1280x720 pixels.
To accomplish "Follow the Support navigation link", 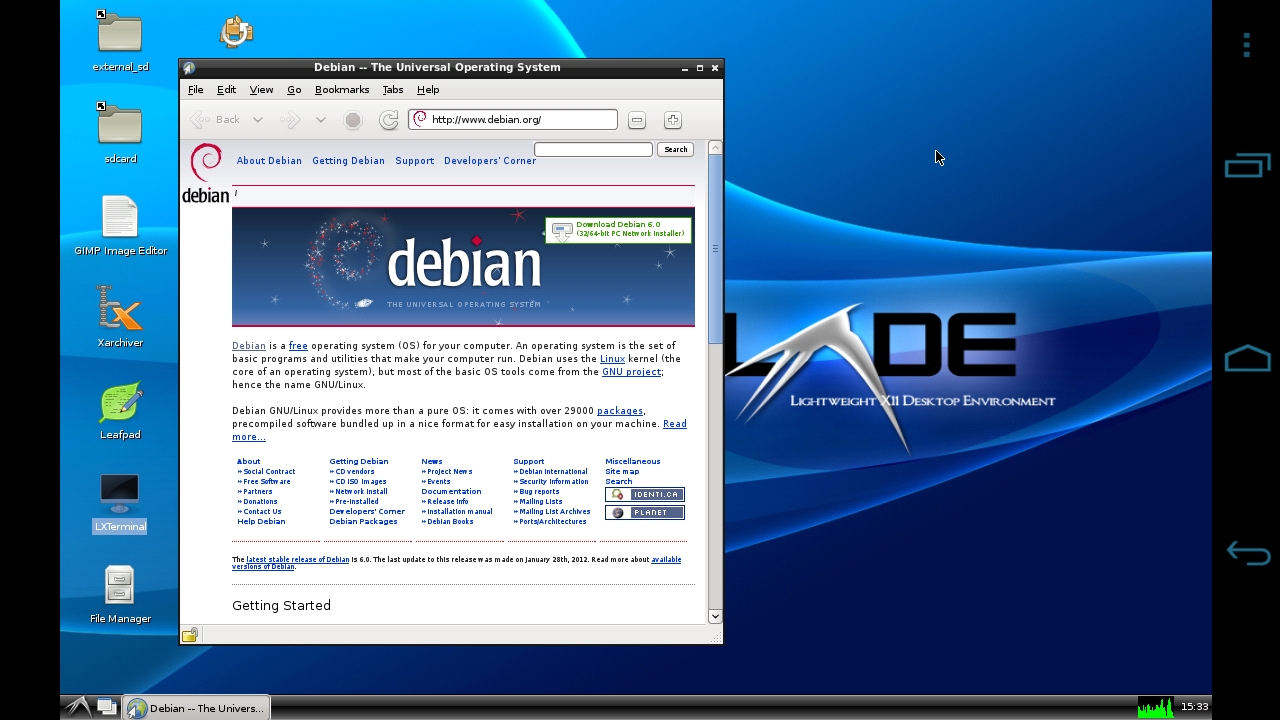I will pos(414,161).
